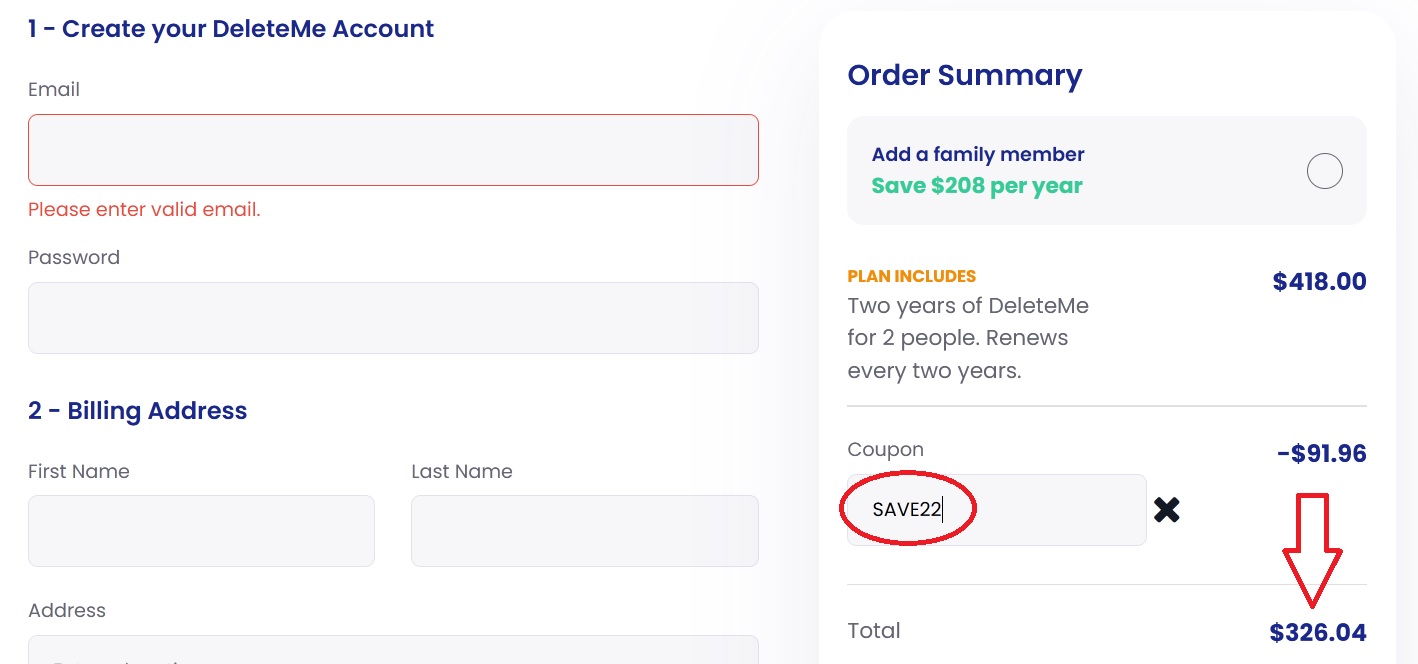Image resolution: width=1418 pixels, height=664 pixels.
Task: Click the Please enter valid email error message
Action: (144, 209)
